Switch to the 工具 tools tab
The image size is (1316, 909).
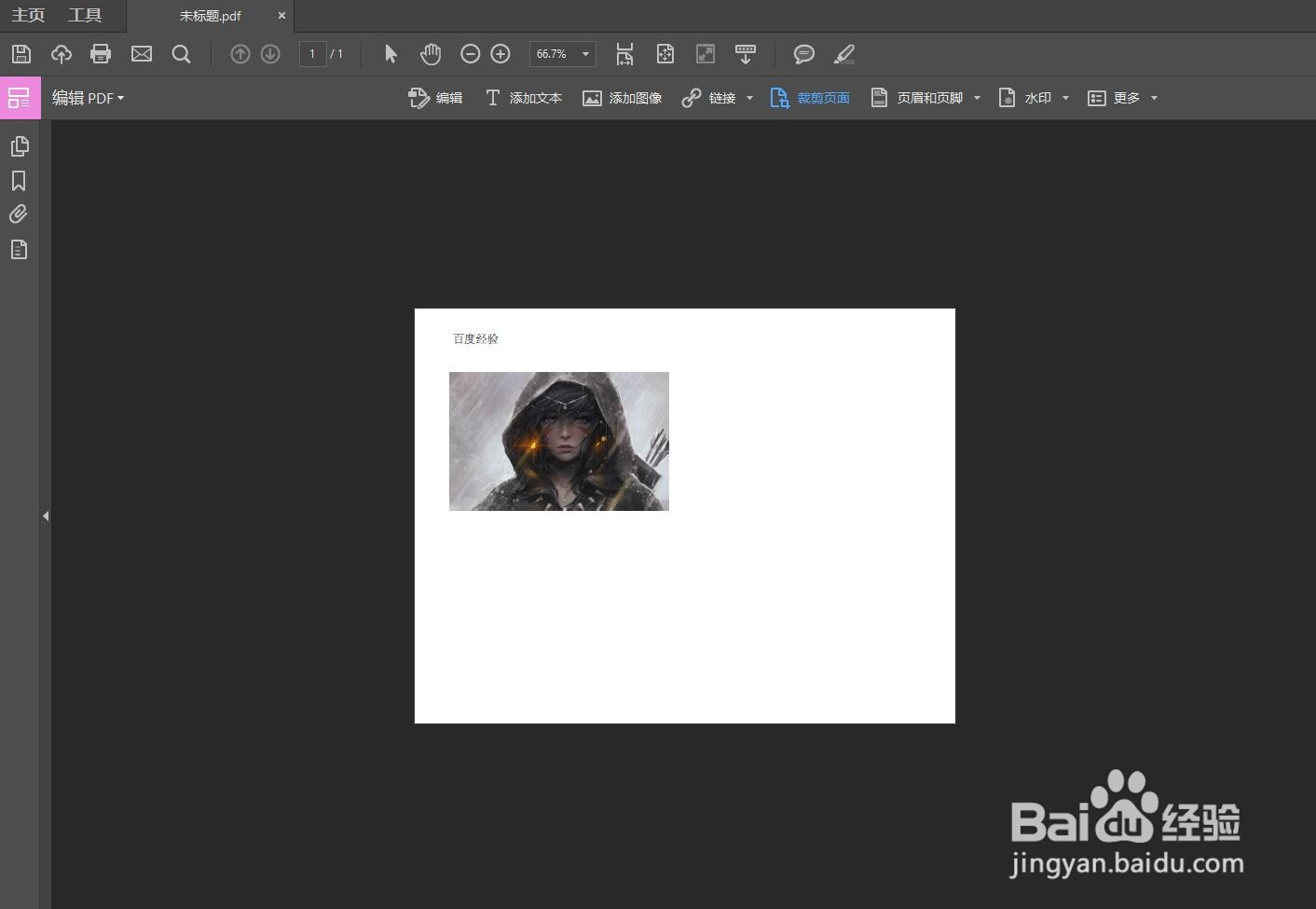[85, 16]
